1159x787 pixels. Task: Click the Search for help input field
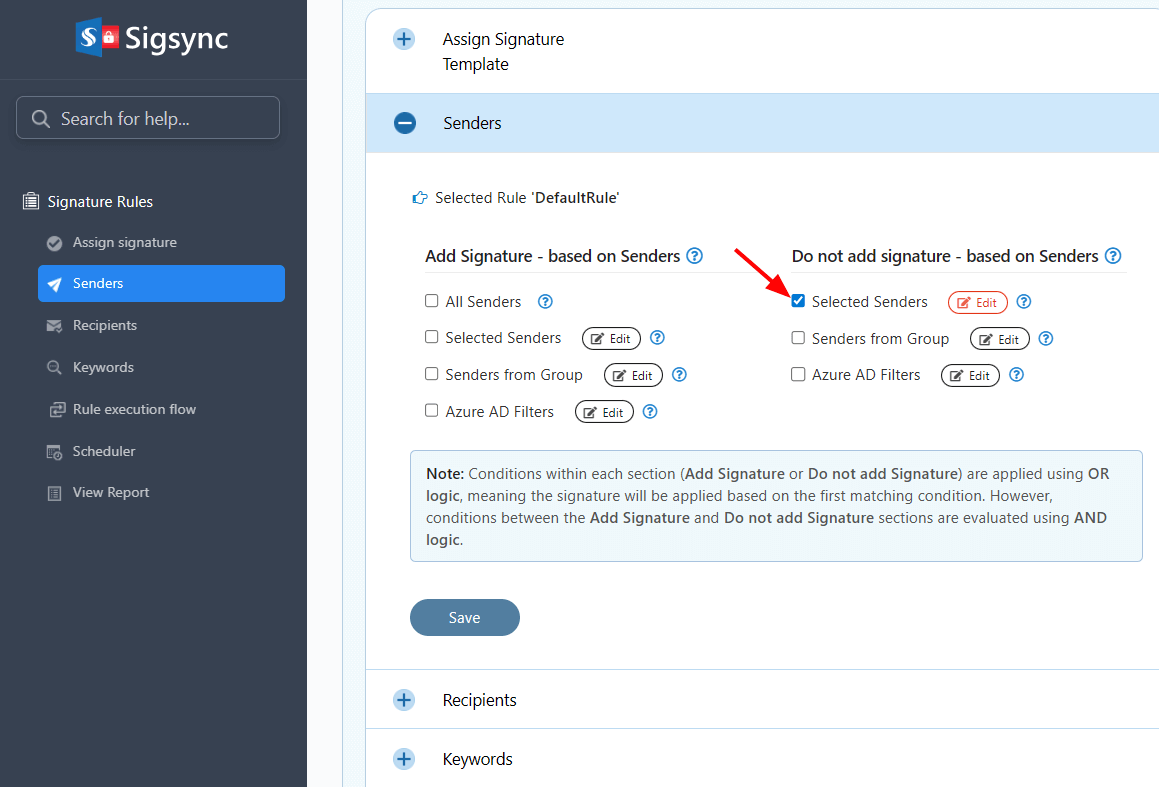[148, 118]
